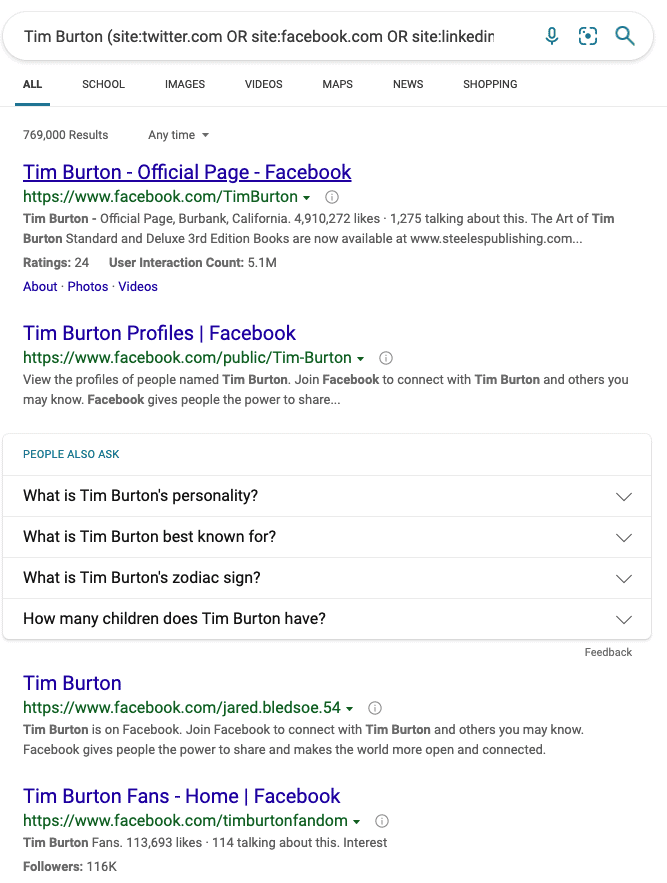Open the NEWS search tab

tap(408, 84)
